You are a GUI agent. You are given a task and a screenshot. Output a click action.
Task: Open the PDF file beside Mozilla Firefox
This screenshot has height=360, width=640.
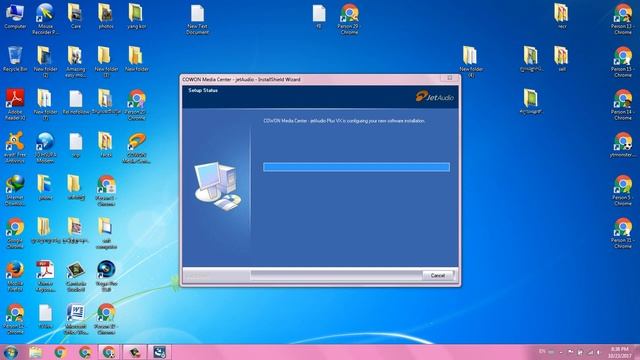pyautogui.click(x=45, y=277)
